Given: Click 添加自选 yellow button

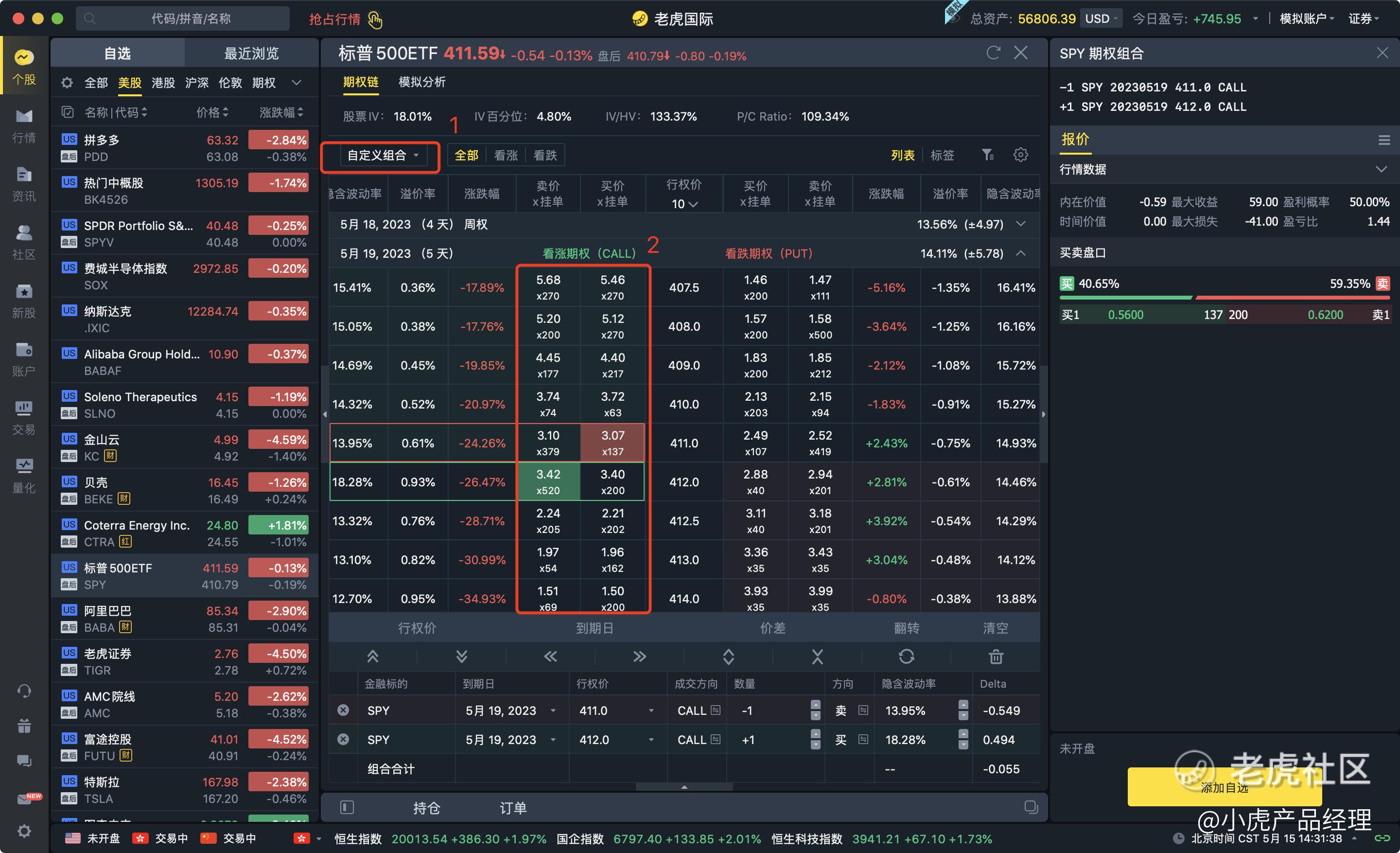Looking at the screenshot, I should click(x=1224, y=787).
